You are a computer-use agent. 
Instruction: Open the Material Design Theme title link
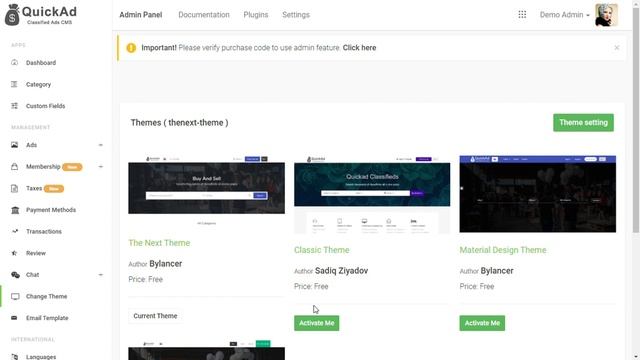click(503, 250)
